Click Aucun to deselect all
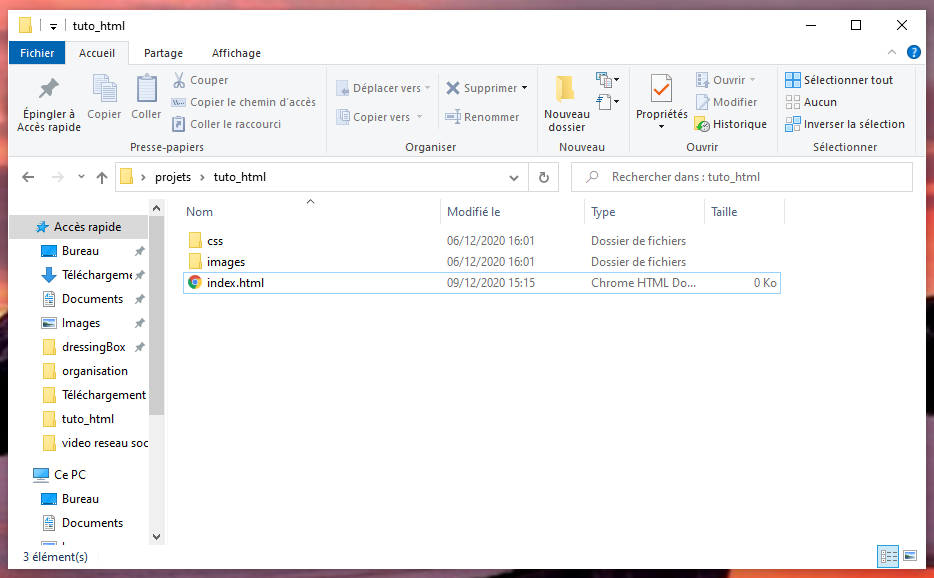 tap(811, 102)
